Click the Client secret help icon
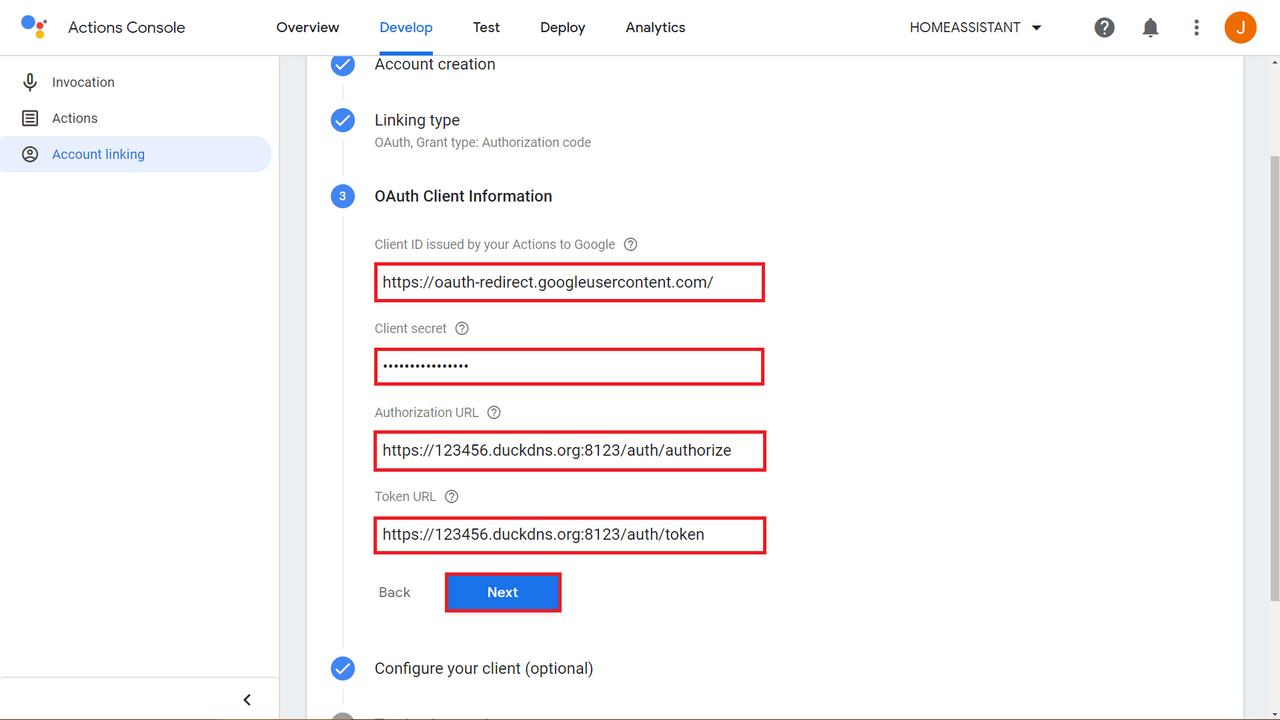1280x720 pixels. (461, 328)
